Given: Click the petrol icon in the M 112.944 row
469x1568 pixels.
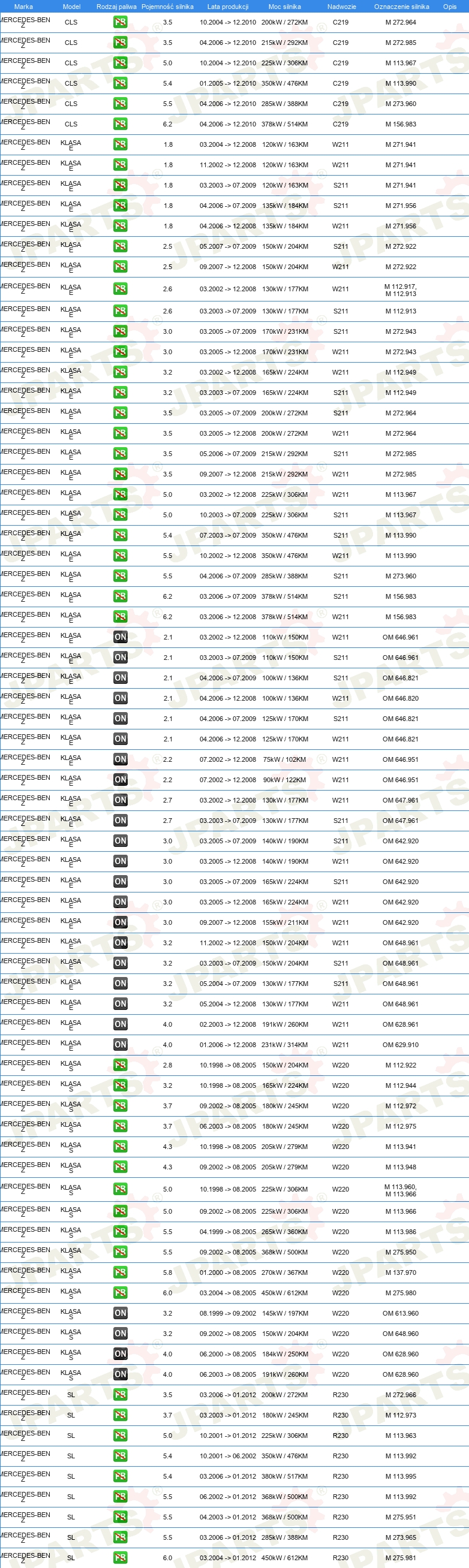Looking at the screenshot, I should [121, 1086].
